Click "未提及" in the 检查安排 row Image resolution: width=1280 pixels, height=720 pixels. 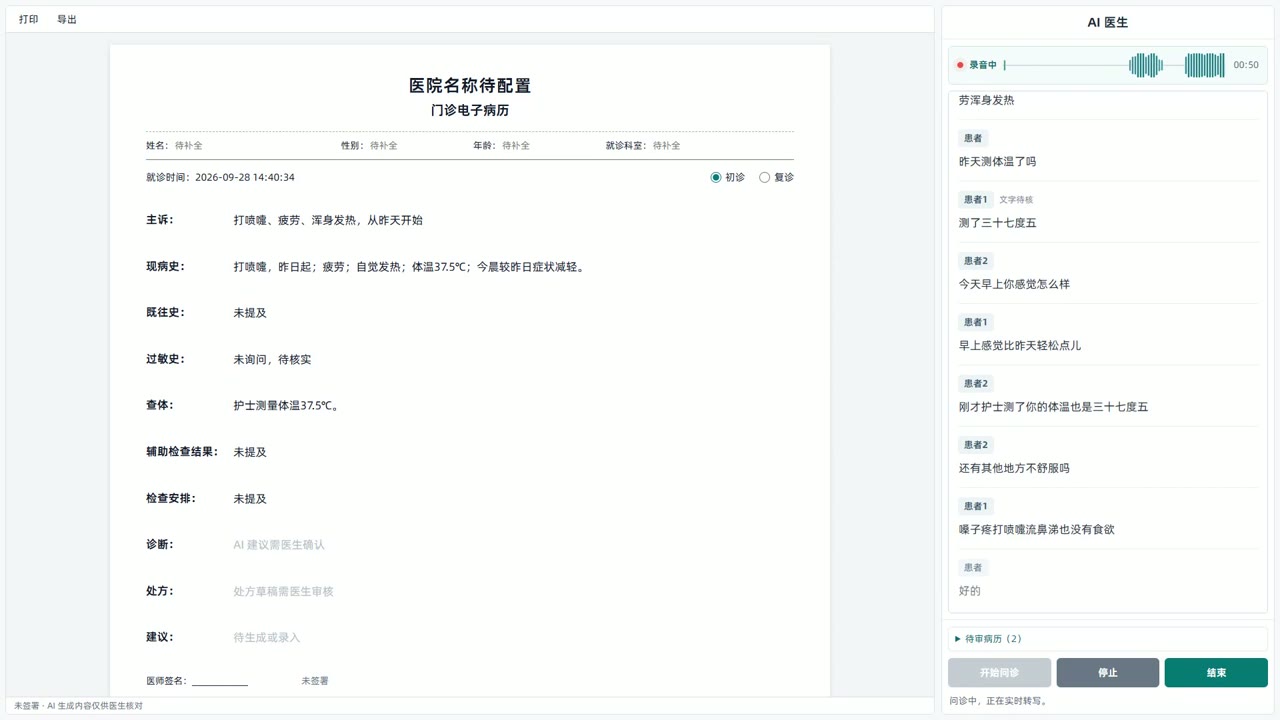(x=250, y=498)
